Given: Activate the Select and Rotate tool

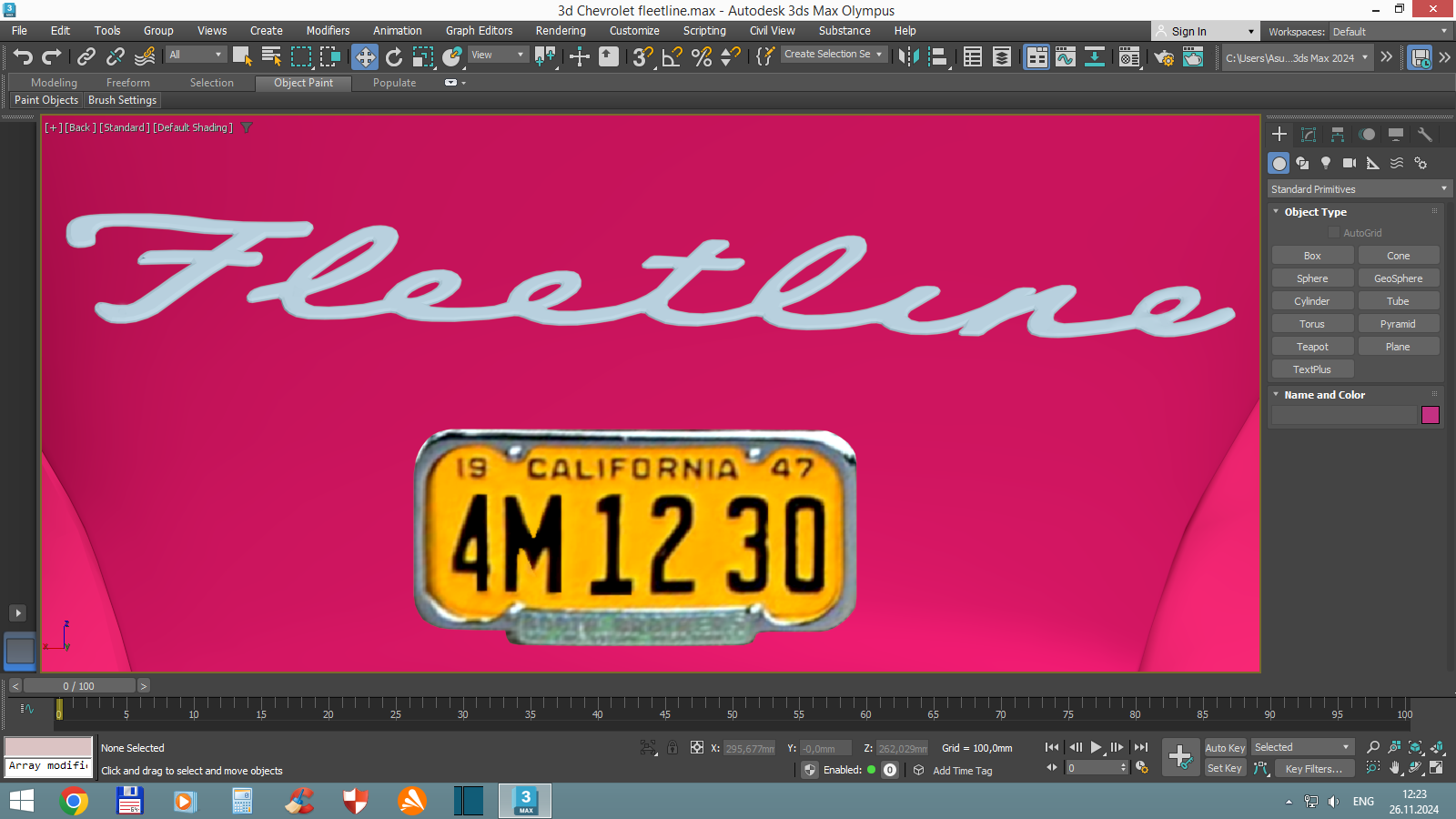Looking at the screenshot, I should (393, 56).
